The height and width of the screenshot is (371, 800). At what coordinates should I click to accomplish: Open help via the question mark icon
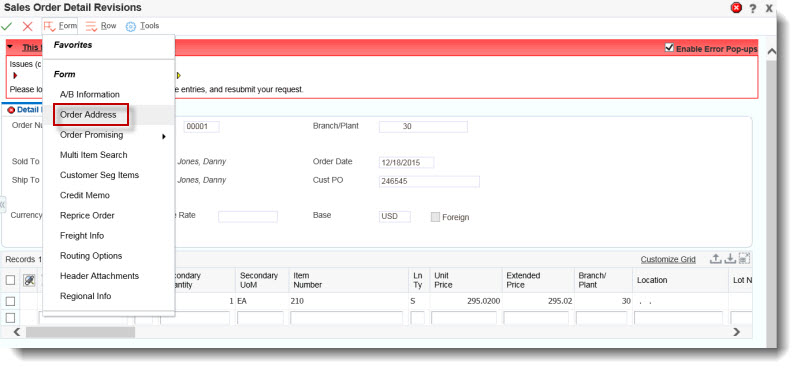tap(753, 8)
